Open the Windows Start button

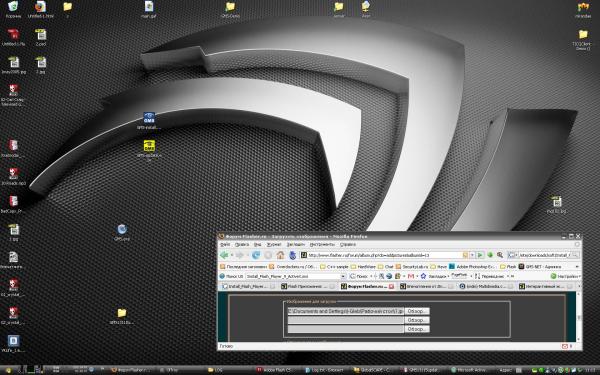[x=8, y=370]
